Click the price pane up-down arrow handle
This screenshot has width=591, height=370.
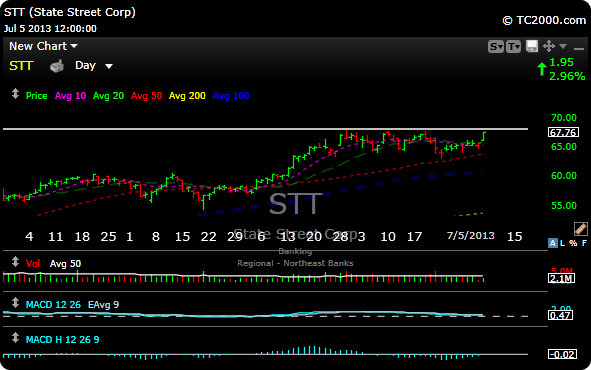click(15, 93)
